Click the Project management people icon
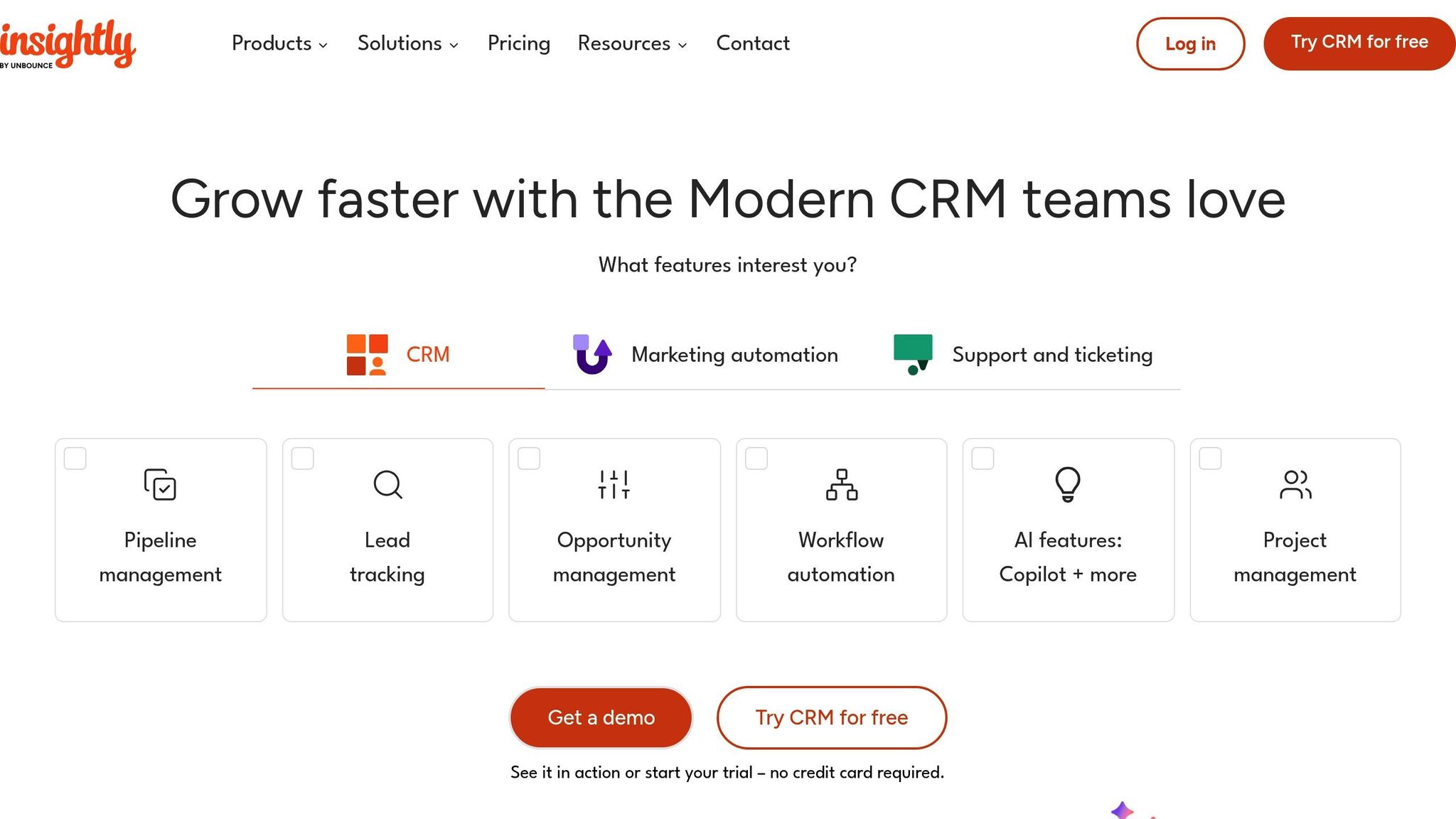The image size is (1456, 819). pos(1295,484)
